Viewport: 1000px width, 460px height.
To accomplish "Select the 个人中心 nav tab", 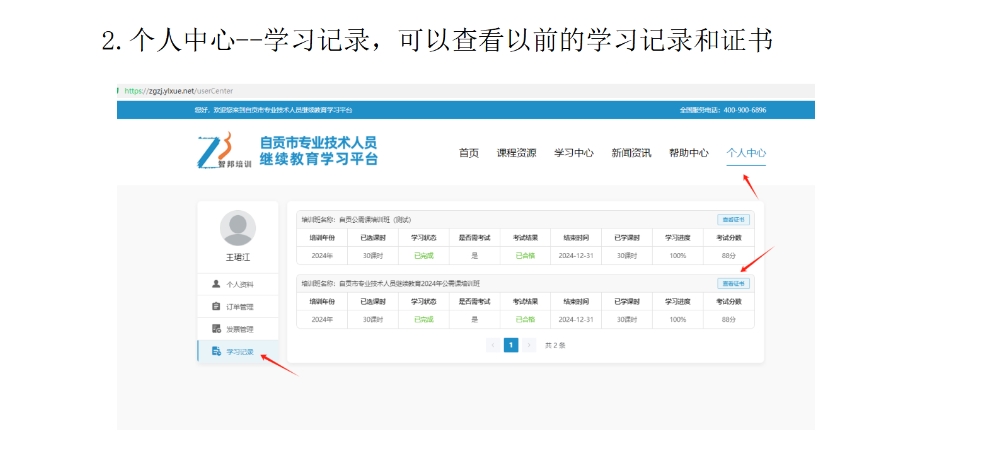I will click(x=746, y=153).
